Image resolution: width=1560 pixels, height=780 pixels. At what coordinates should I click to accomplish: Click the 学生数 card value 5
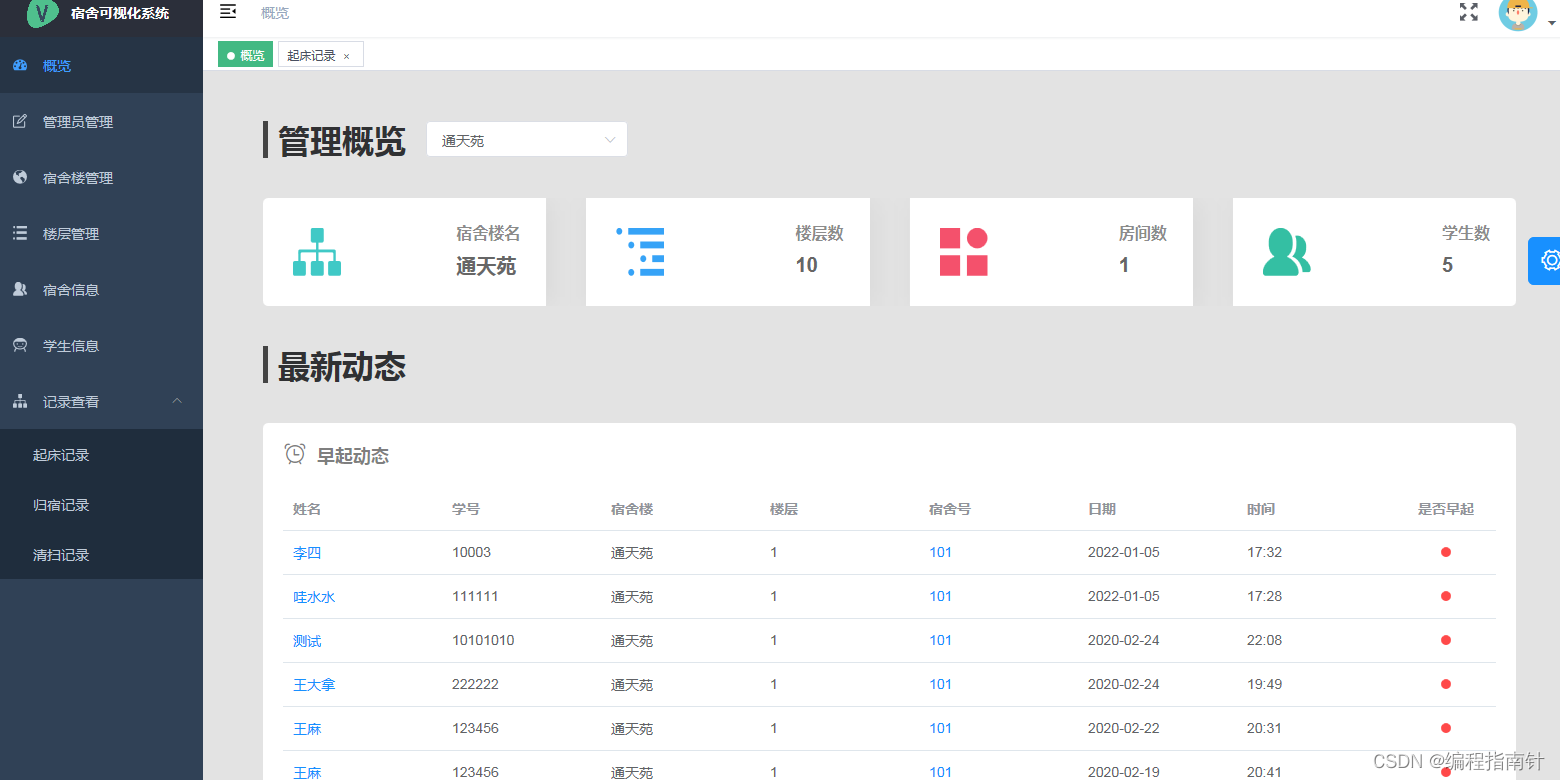[1447, 265]
